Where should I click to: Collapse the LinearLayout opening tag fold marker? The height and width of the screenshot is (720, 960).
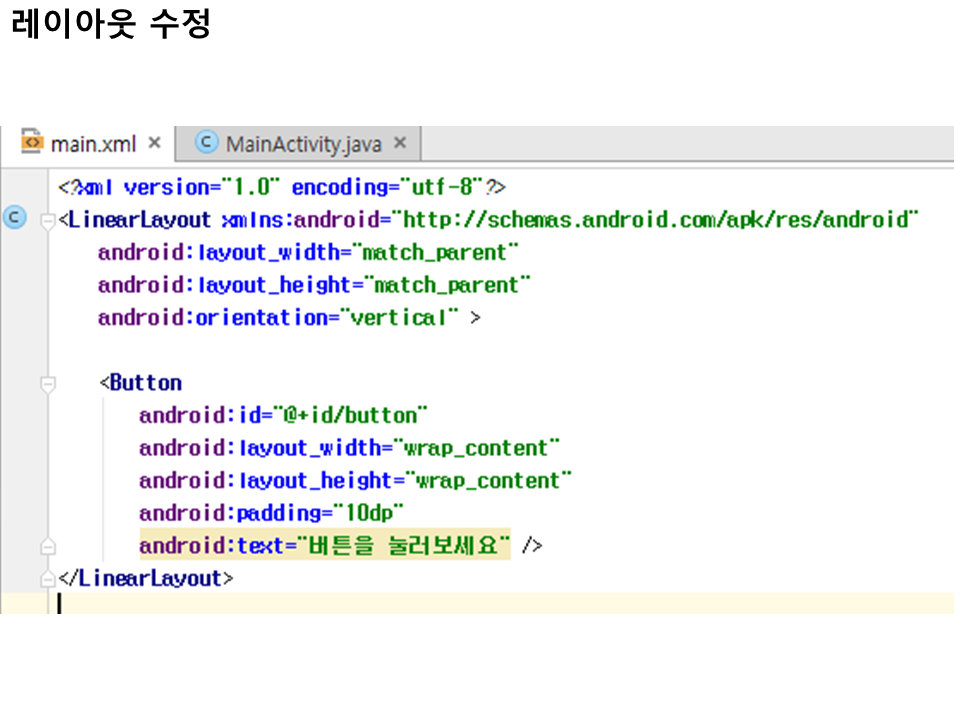(46, 221)
